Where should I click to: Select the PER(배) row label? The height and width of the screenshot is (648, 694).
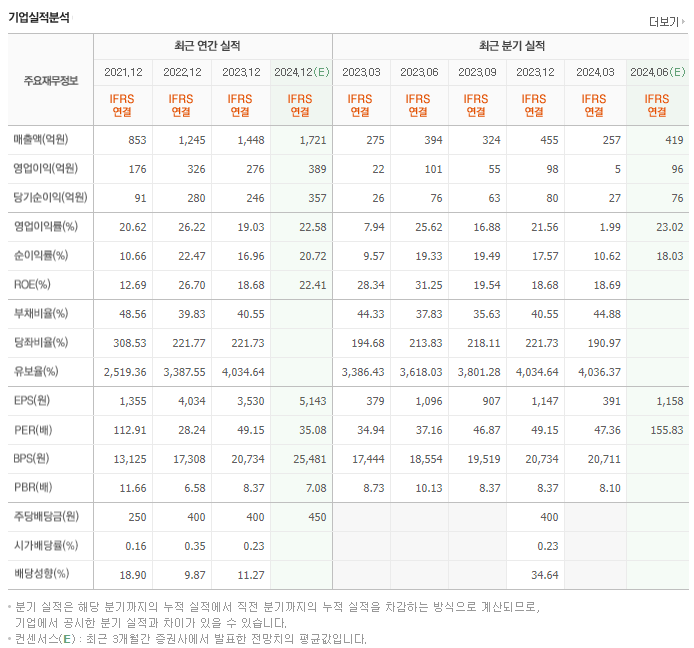tap(33, 430)
